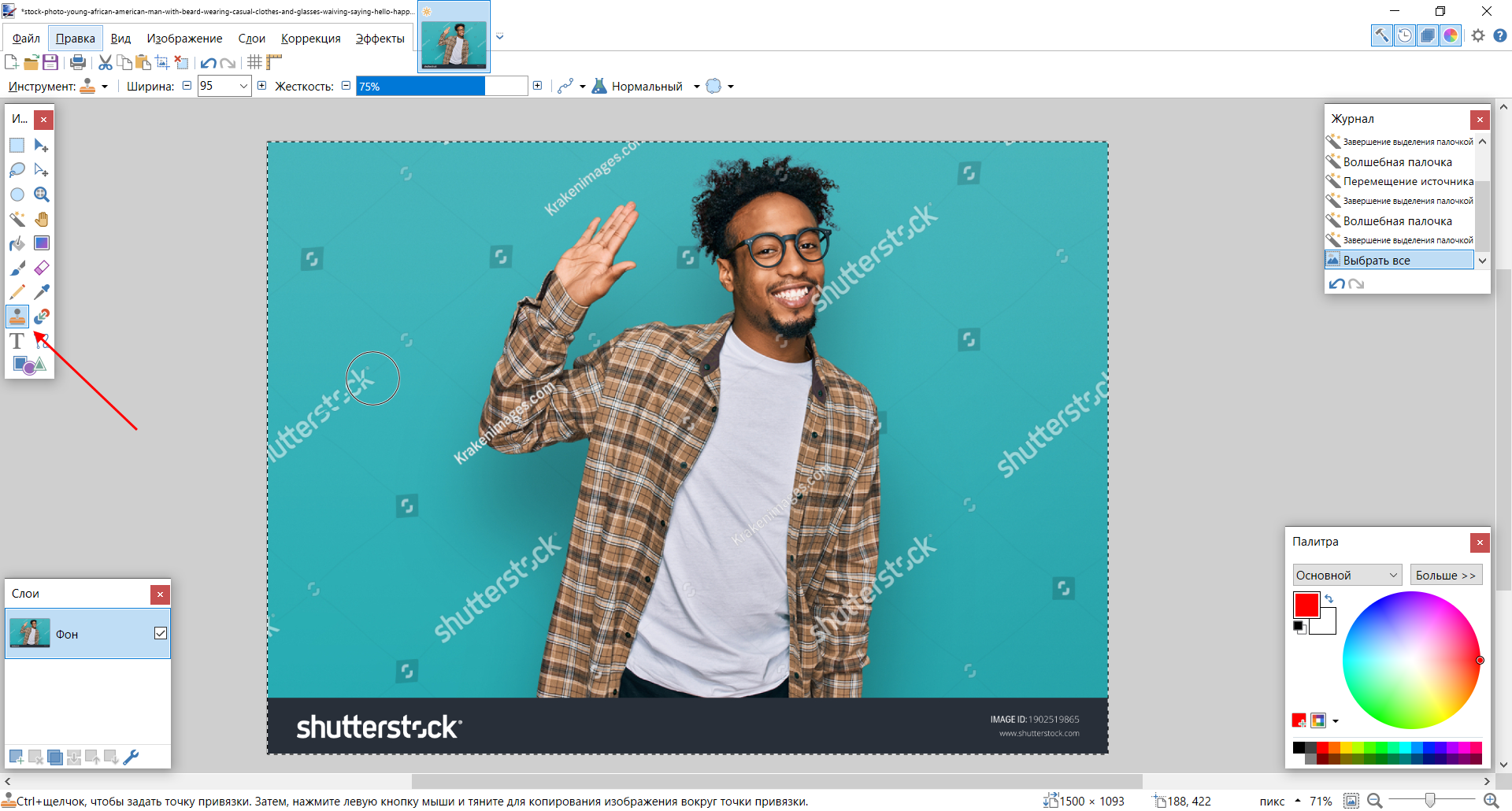Increase hardness with plus button
1512x811 pixels.
[x=537, y=86]
